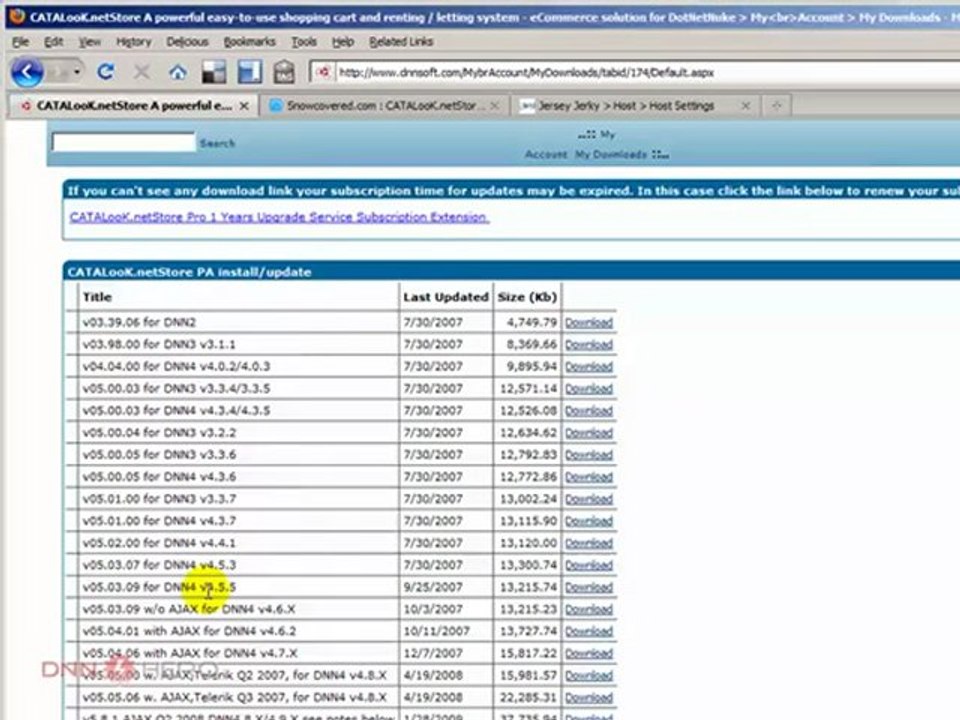The image size is (960, 720).
Task: Open the Edit menu
Action: (x=53, y=42)
